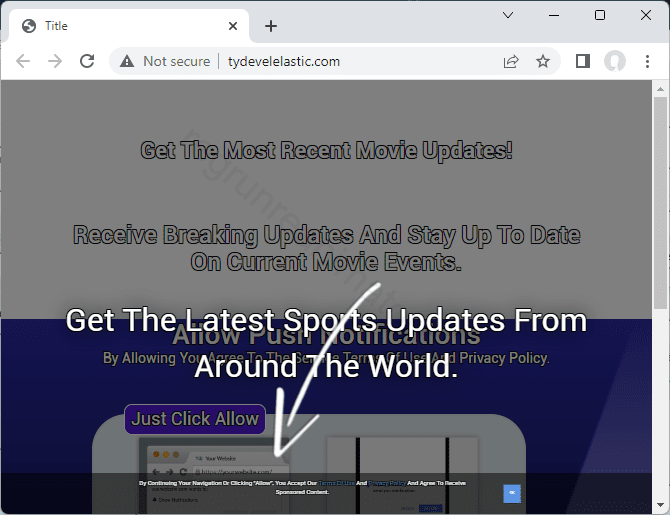The height and width of the screenshot is (515, 670).
Task: Click the Not secure label
Action: point(176,61)
